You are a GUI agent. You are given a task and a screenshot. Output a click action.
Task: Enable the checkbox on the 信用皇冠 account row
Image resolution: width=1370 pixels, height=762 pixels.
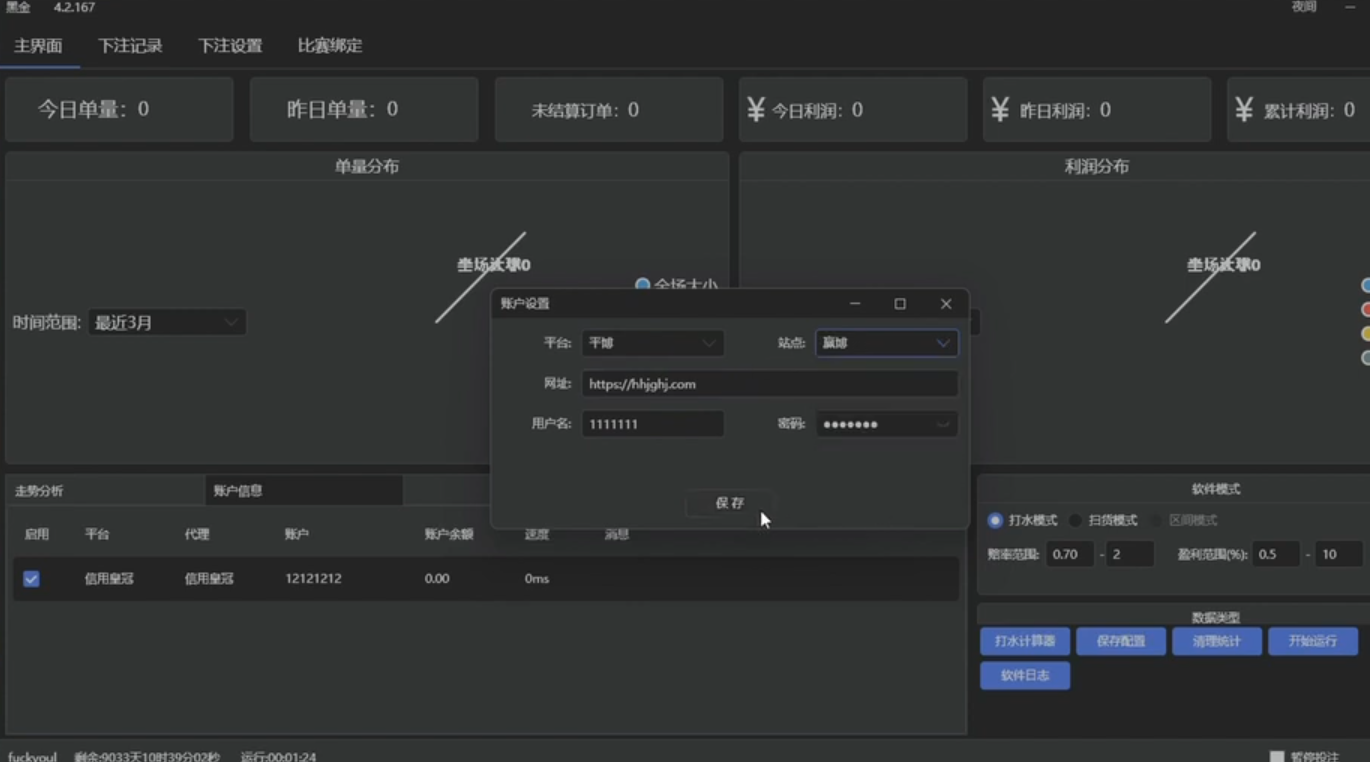pyautogui.click(x=31, y=578)
